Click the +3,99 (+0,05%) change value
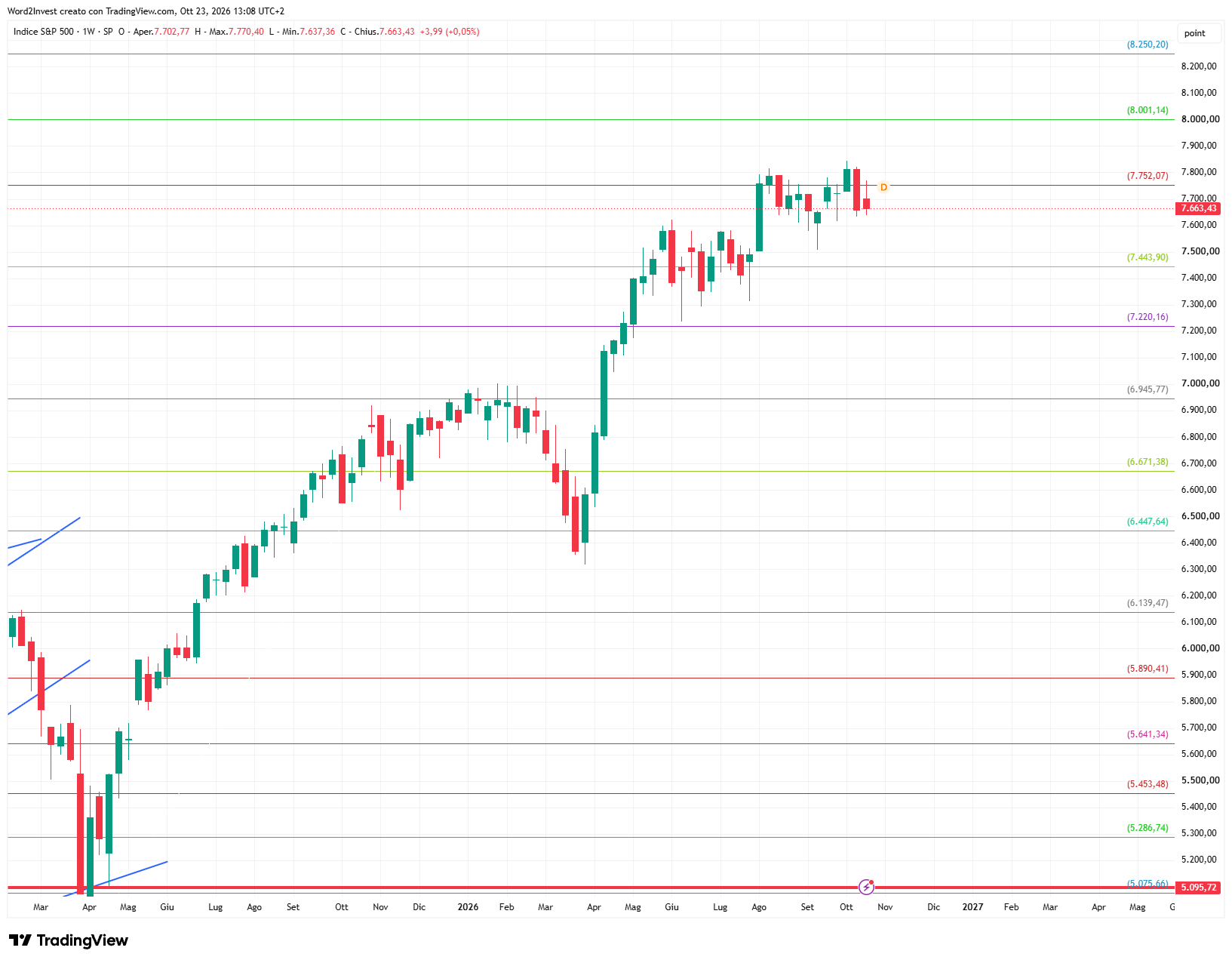This screenshot has width=1232, height=963. (450, 32)
